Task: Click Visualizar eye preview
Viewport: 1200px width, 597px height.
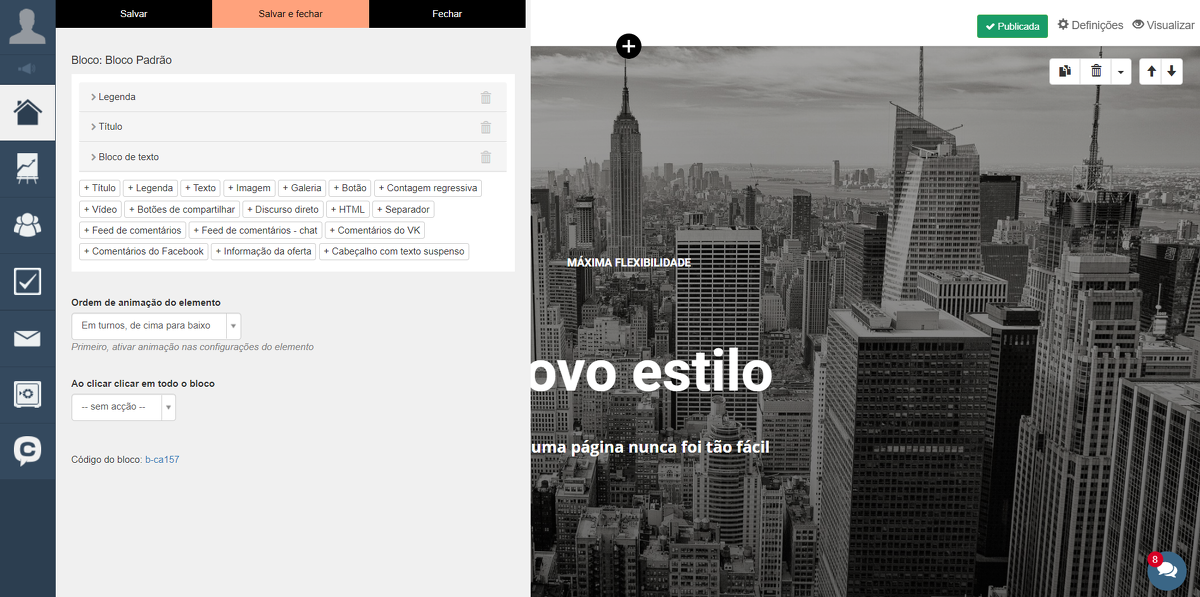Action: point(1163,25)
